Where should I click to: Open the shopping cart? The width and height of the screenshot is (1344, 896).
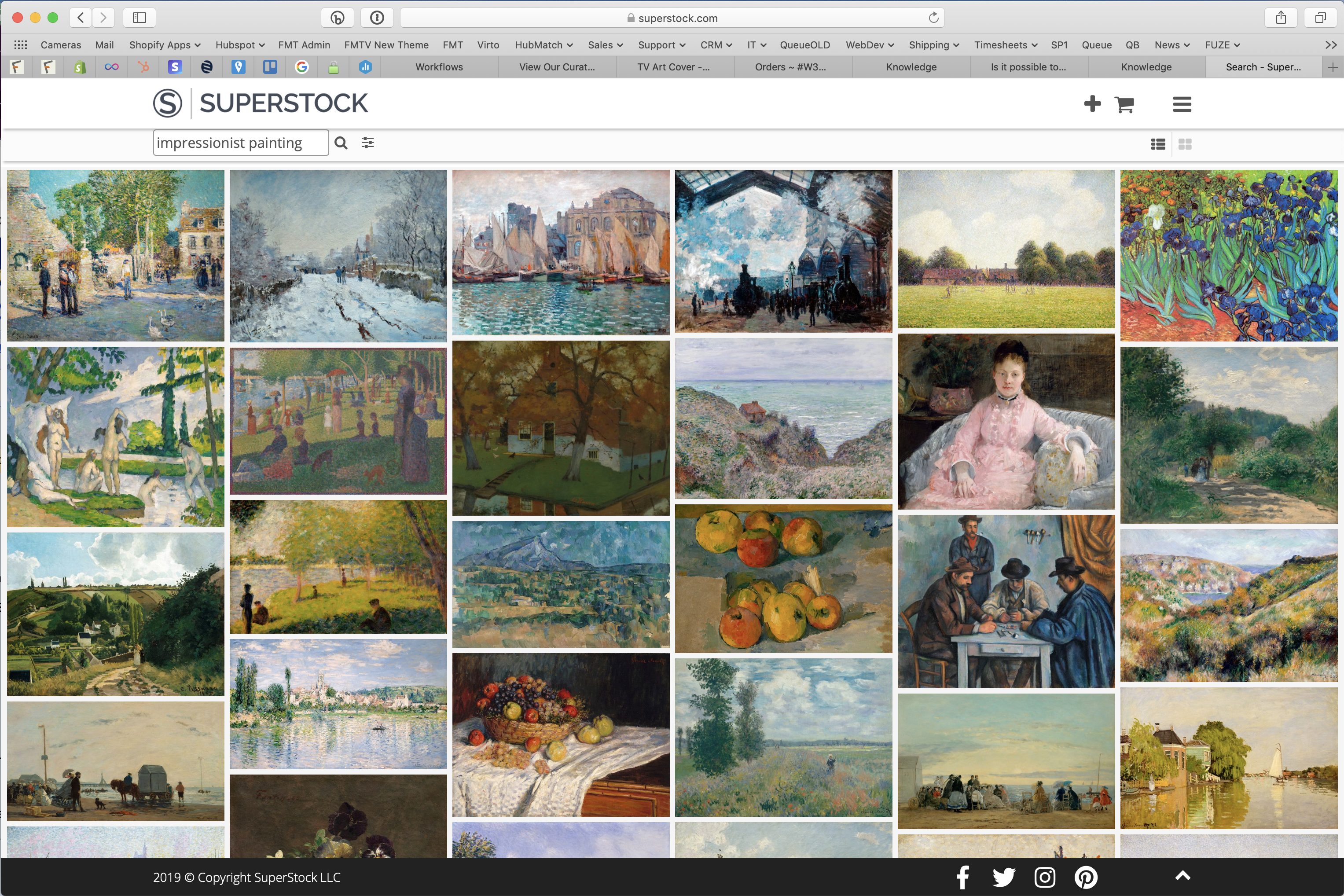point(1124,104)
